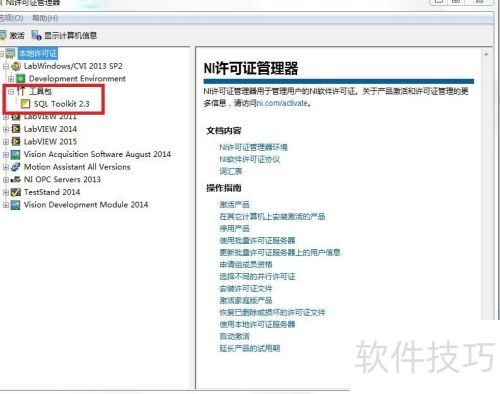Image resolution: width=500 pixels, height=394 pixels.
Task: Click the 工具包 tools icon
Action: tap(21, 91)
